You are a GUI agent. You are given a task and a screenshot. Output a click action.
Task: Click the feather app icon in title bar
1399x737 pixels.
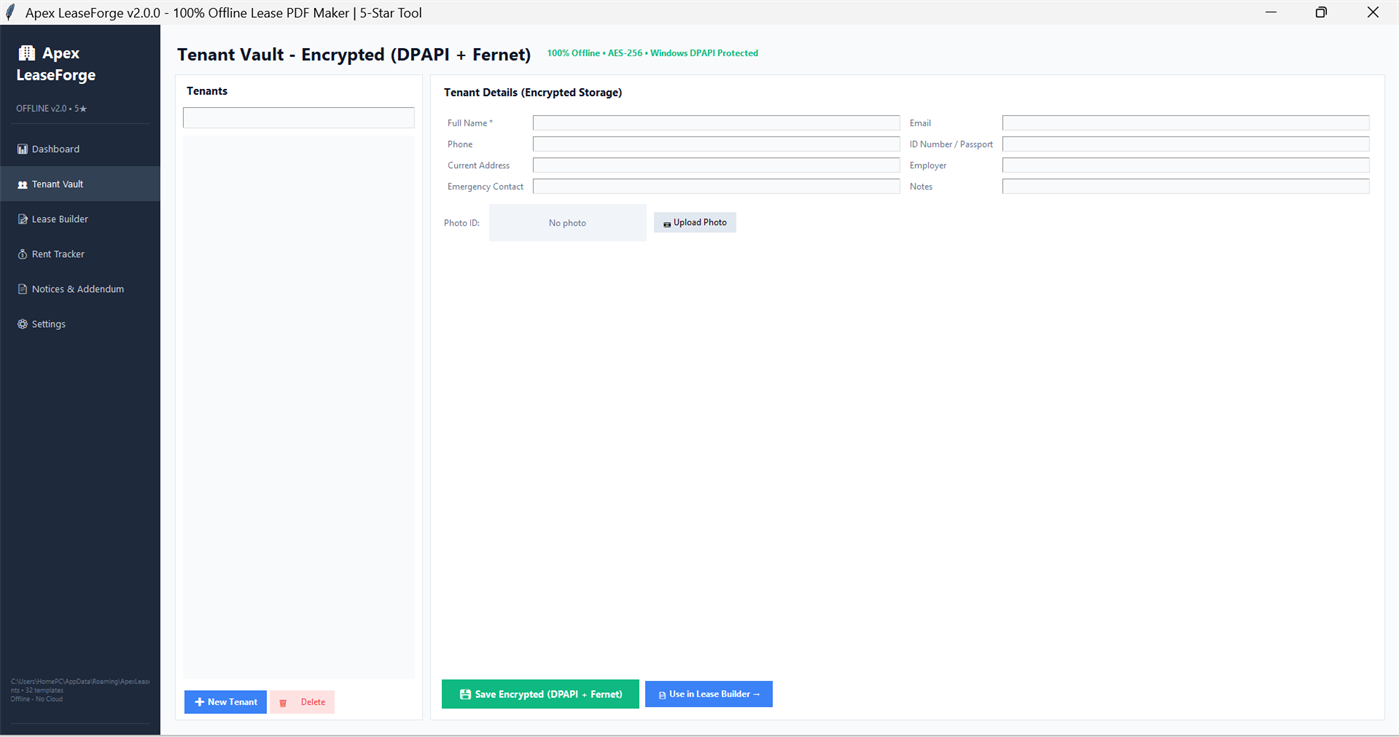pyautogui.click(x=11, y=13)
